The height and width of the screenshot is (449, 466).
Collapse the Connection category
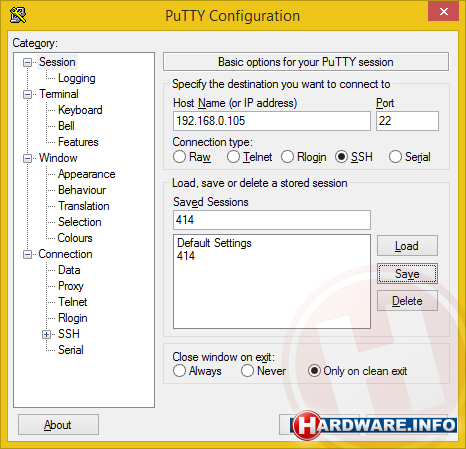pyautogui.click(x=27, y=254)
